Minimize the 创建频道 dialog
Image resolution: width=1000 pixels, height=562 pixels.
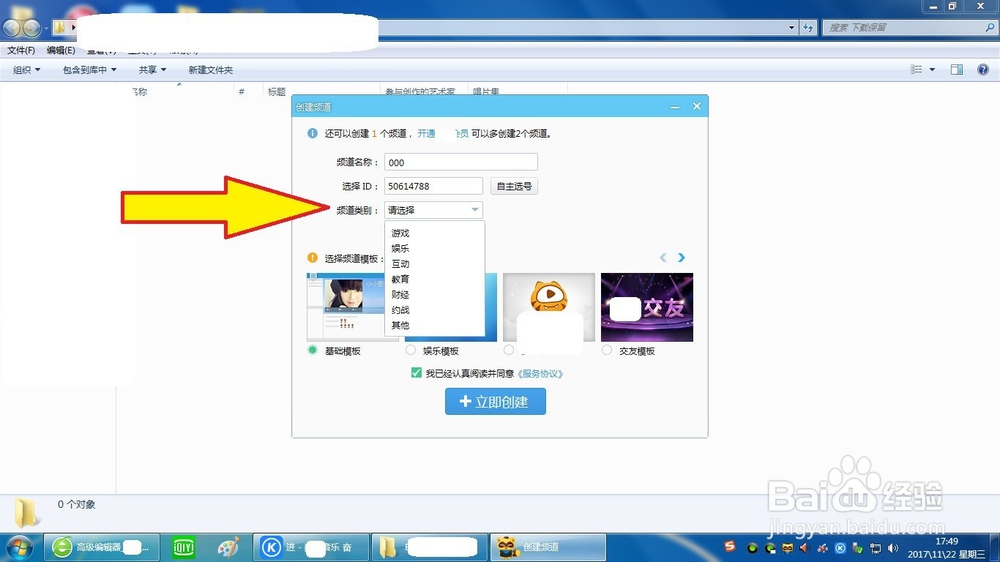click(675, 107)
